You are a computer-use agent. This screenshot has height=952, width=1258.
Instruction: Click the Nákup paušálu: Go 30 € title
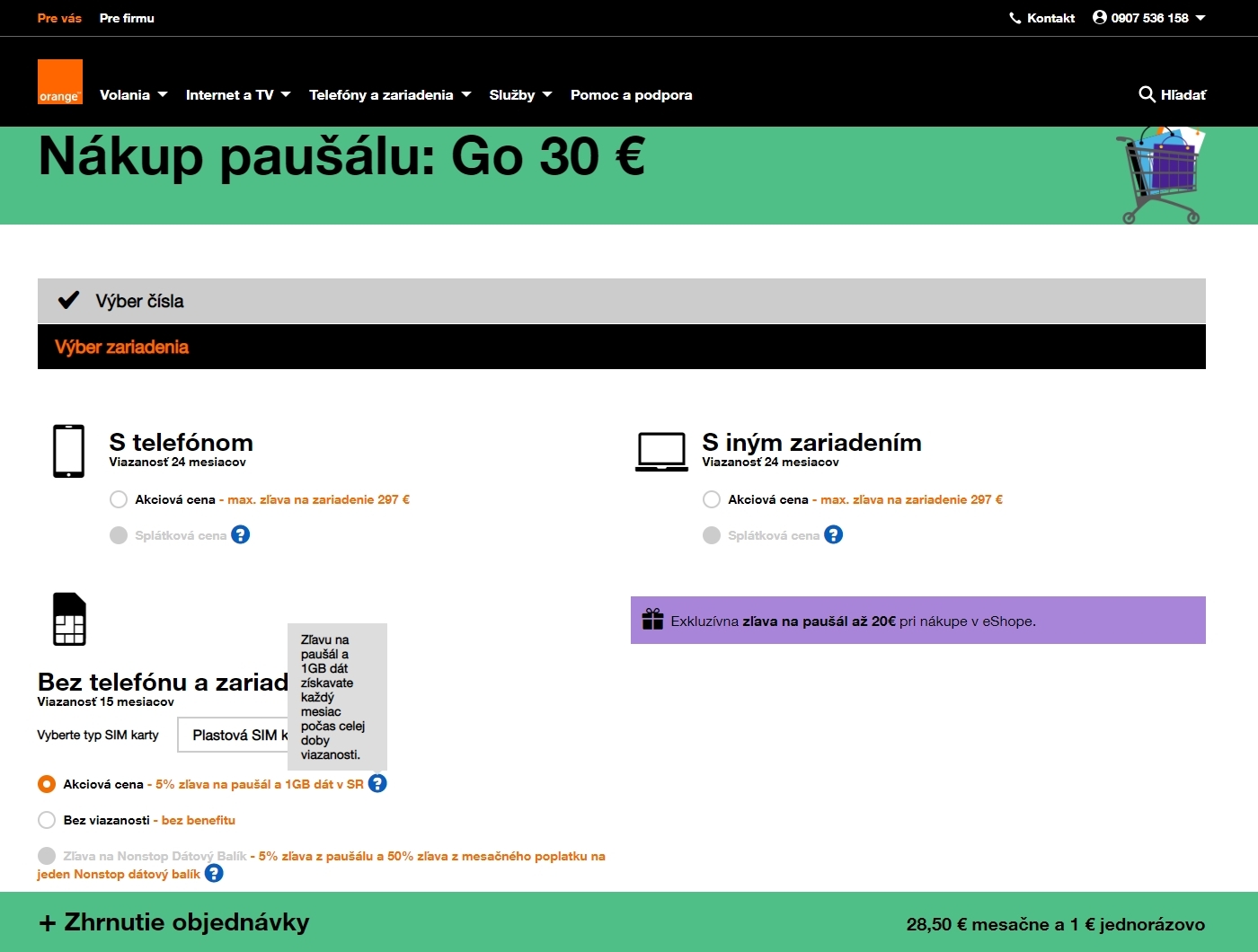(341, 156)
